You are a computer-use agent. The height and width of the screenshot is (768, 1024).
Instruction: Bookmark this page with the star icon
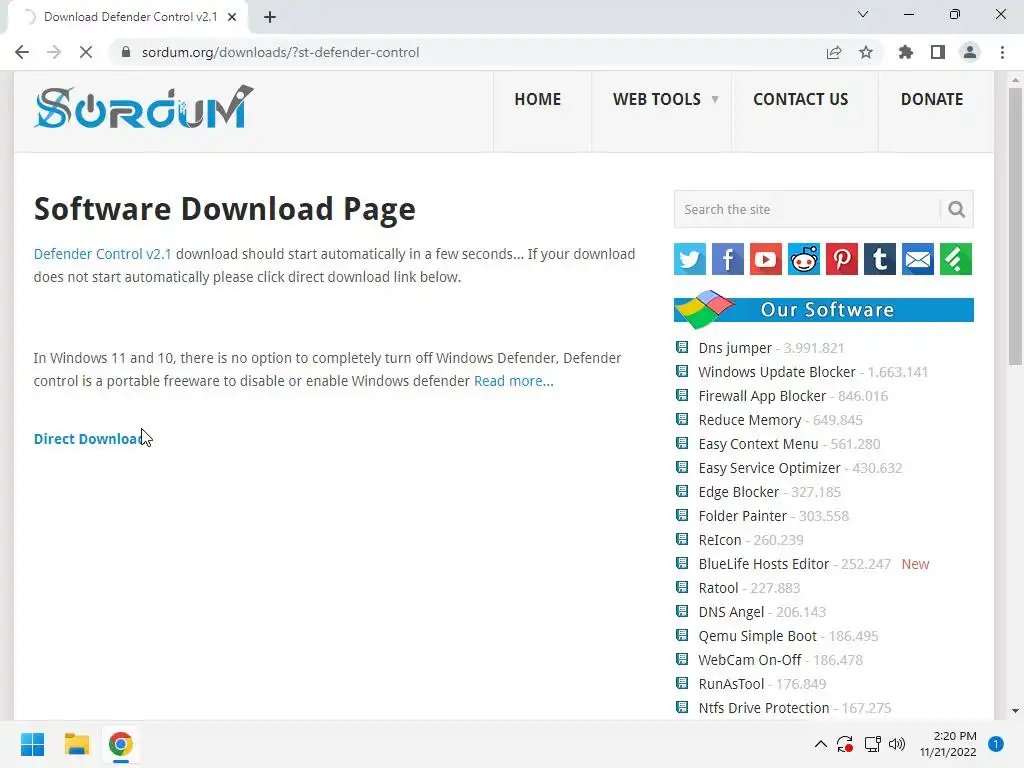pos(866,52)
